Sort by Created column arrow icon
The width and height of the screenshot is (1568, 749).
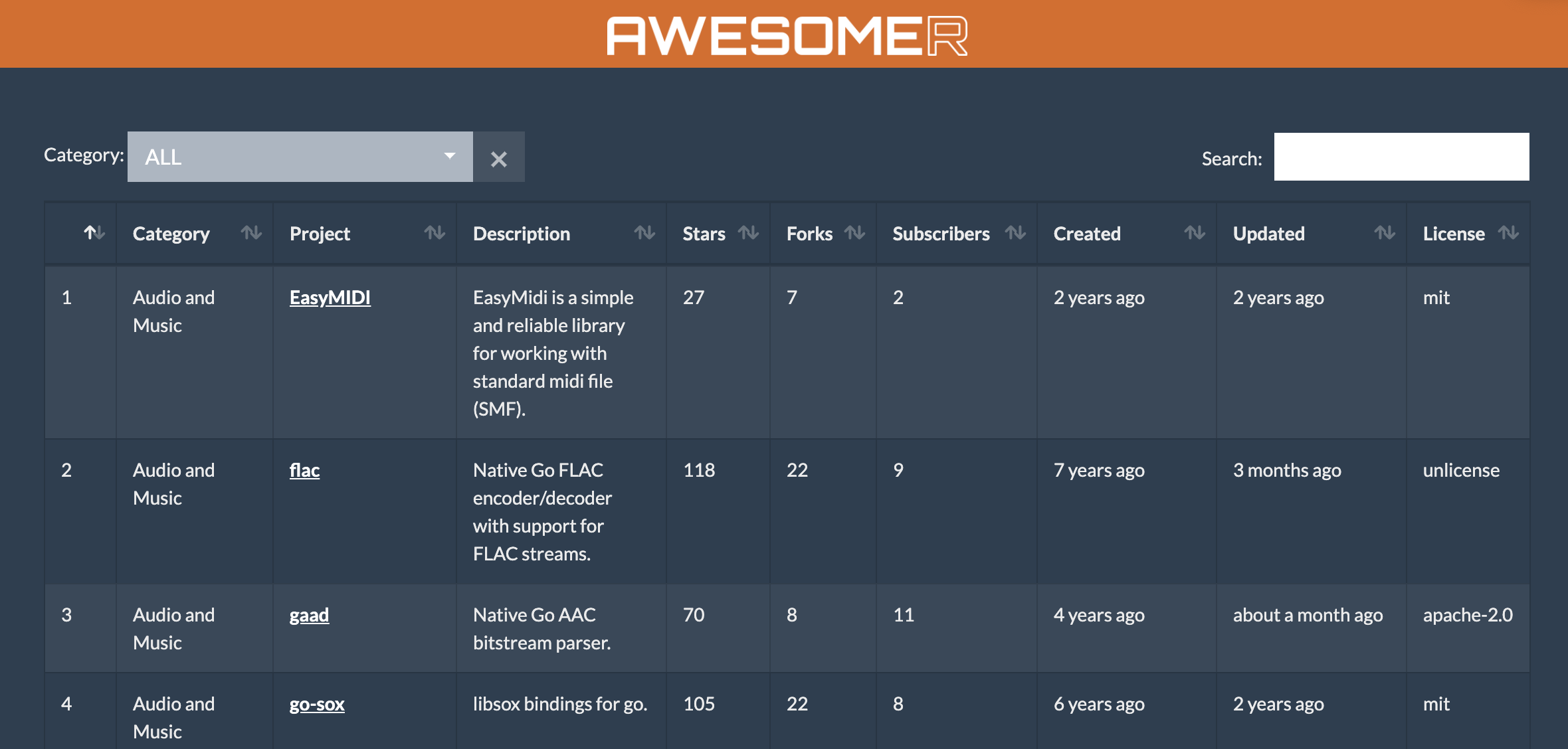pyautogui.click(x=1195, y=233)
